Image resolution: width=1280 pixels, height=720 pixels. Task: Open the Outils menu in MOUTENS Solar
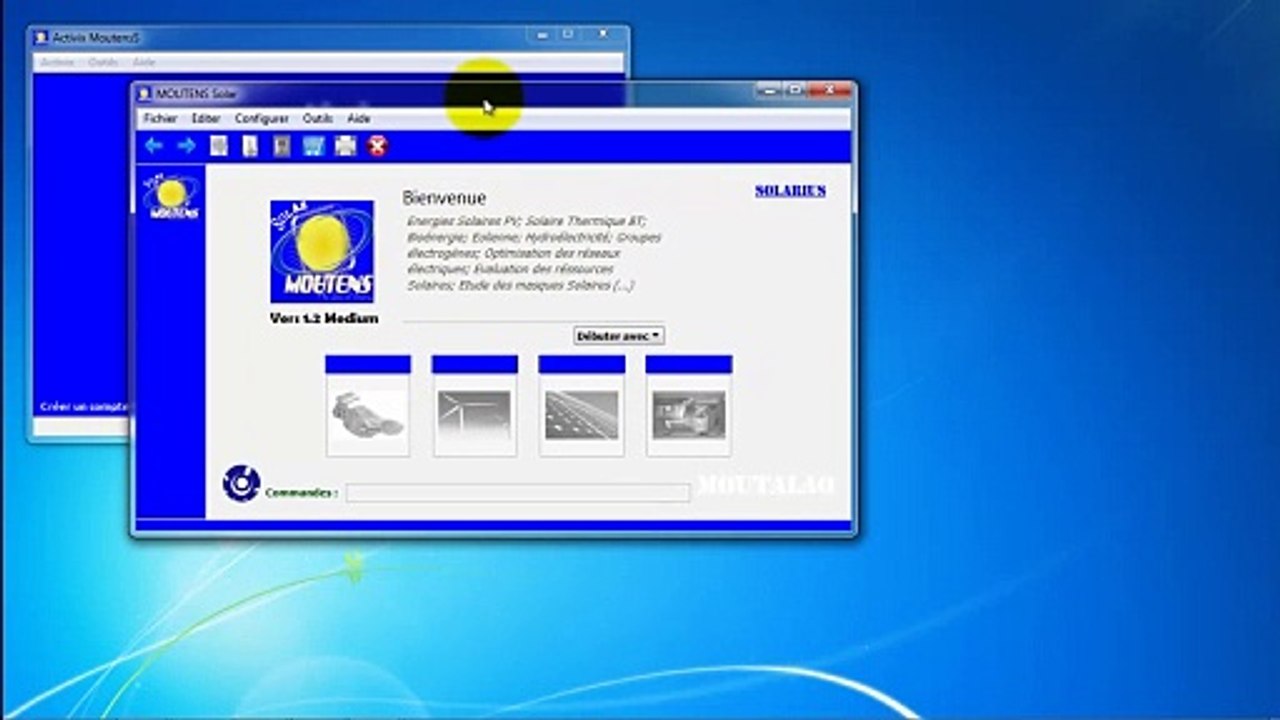318,118
